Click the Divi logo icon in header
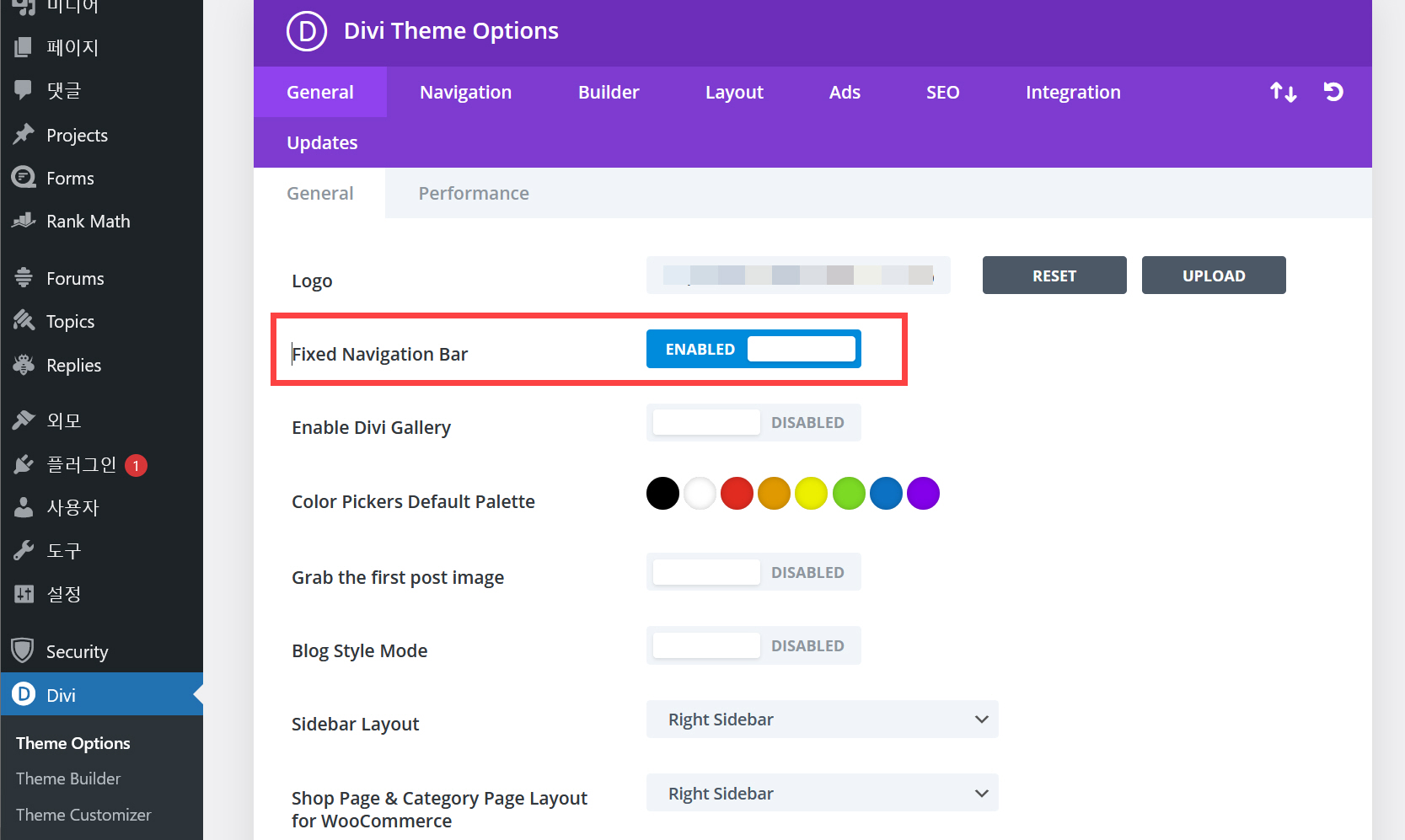 click(x=307, y=31)
